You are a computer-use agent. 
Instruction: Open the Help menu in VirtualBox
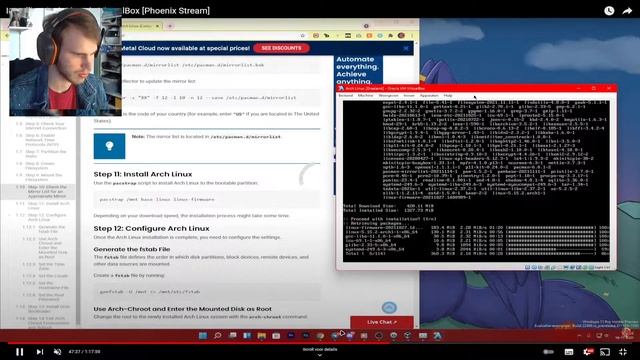click(448, 96)
